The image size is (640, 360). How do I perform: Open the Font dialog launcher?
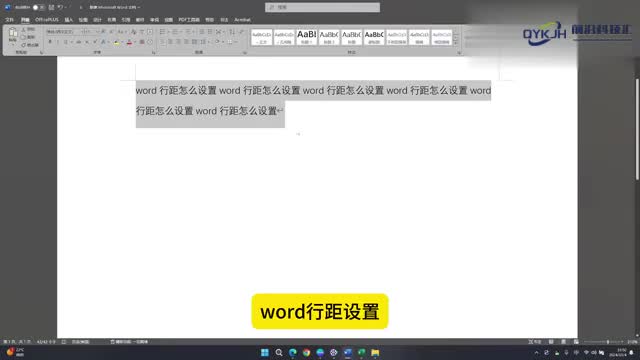[153, 53]
